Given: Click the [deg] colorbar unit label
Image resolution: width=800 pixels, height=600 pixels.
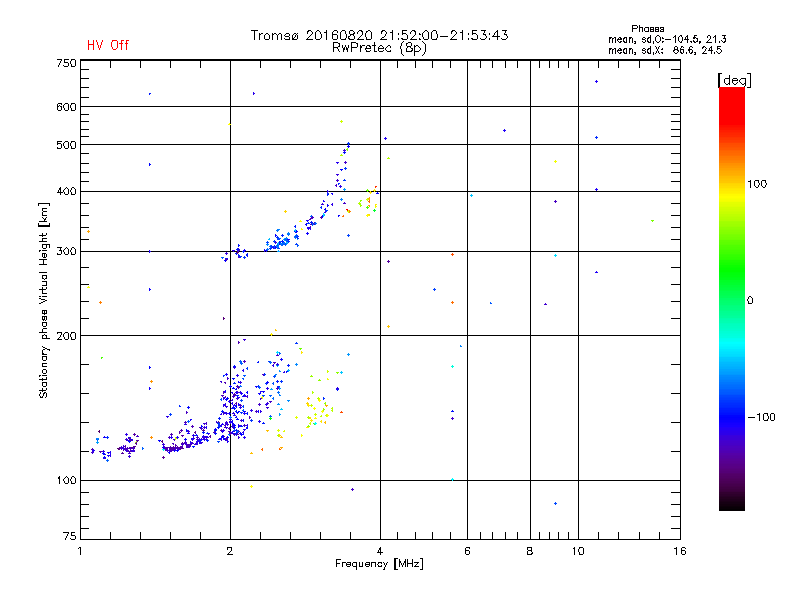Looking at the screenshot, I should coord(734,80).
